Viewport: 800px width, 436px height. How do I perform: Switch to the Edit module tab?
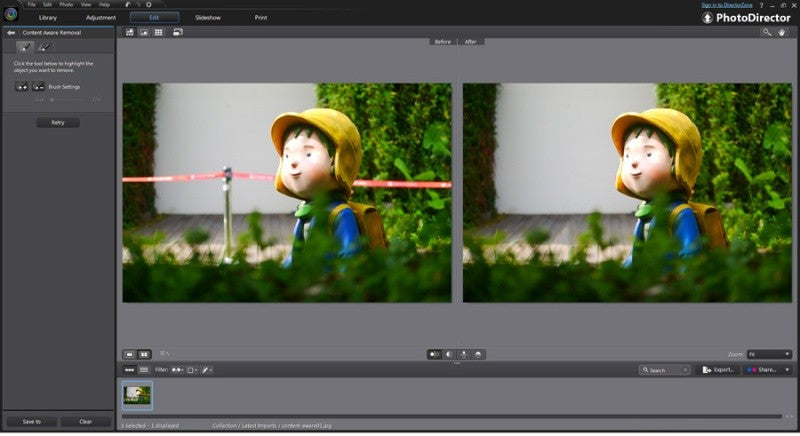coord(155,18)
